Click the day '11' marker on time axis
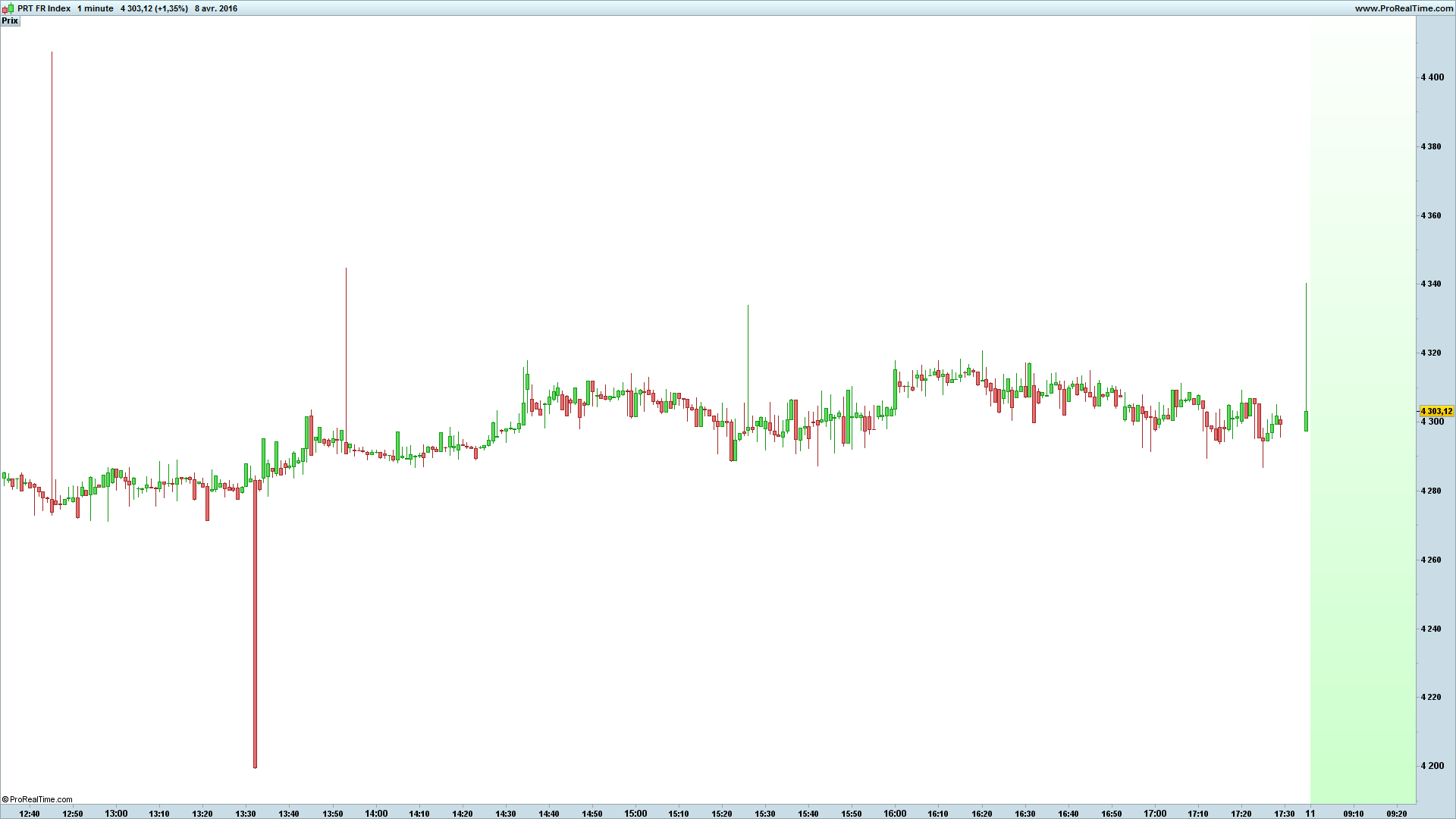 tap(1310, 814)
